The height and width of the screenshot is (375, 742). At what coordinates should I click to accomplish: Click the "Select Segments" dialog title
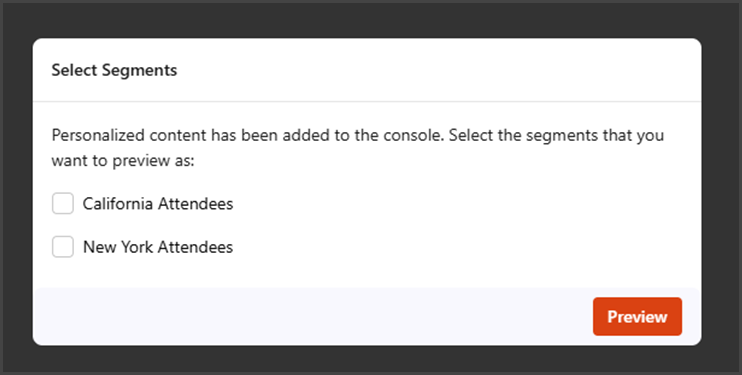tap(114, 70)
